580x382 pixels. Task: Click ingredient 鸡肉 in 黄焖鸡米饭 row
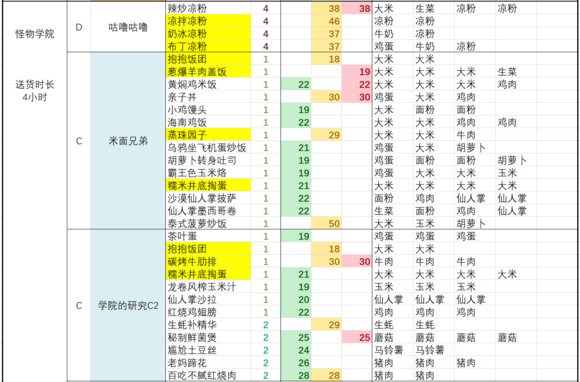click(507, 84)
